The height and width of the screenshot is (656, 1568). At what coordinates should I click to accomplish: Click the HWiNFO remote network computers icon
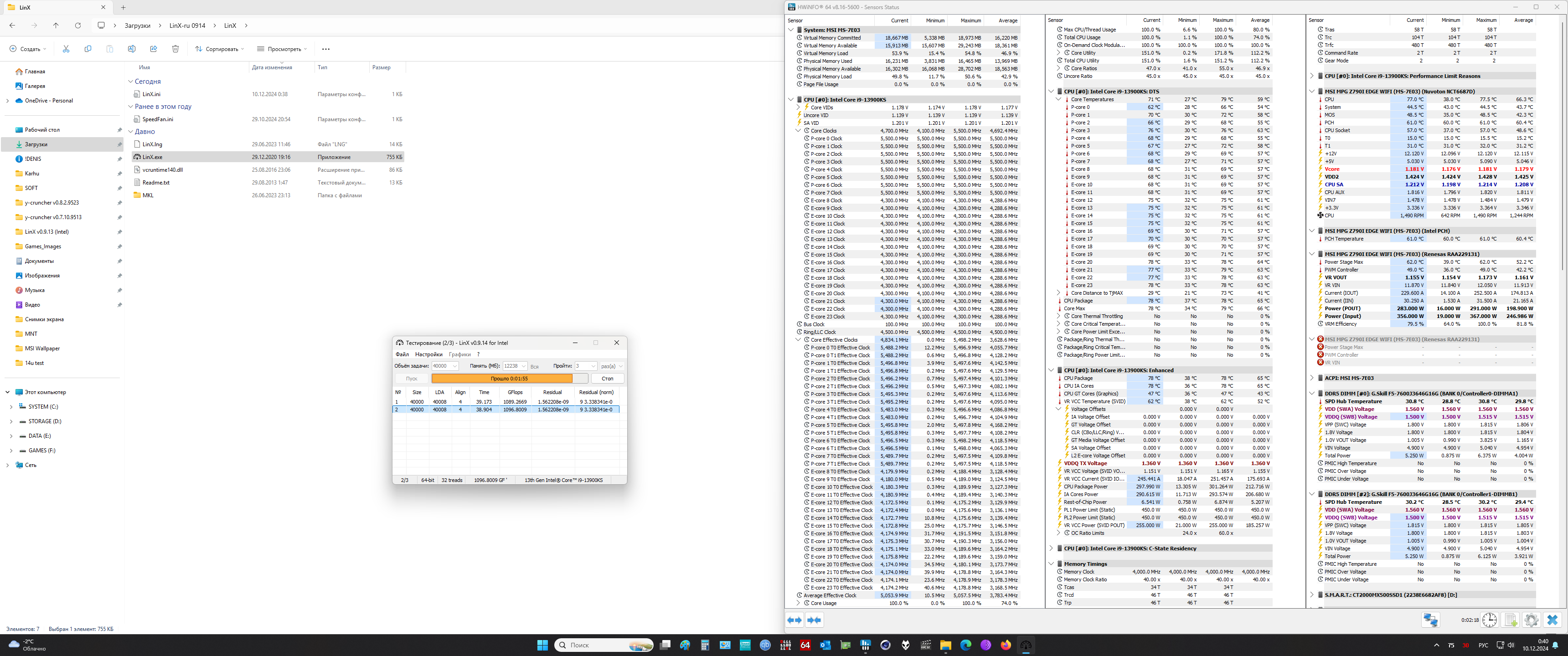coord(1430,620)
